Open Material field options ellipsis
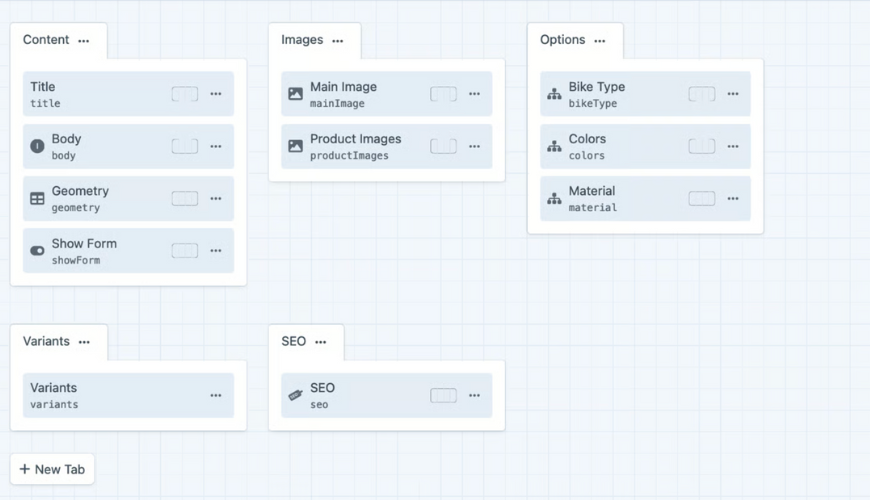The image size is (870, 500). (x=733, y=199)
